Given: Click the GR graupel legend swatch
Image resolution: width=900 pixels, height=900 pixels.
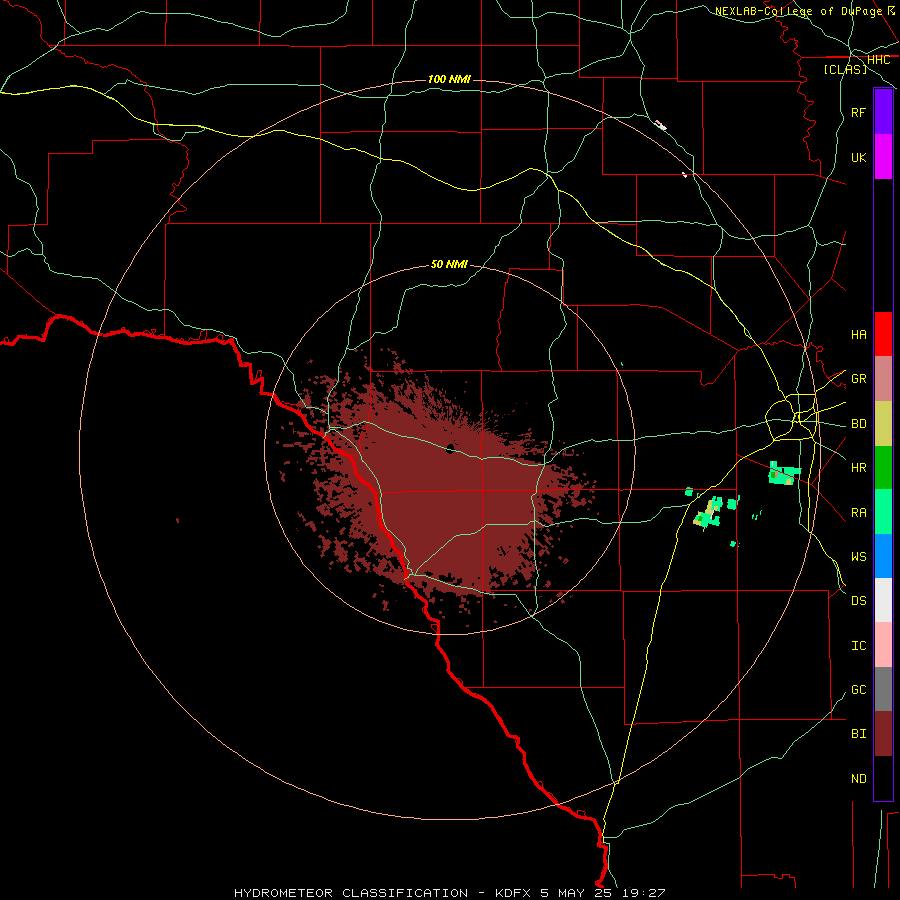Looking at the screenshot, I should coord(883,379).
